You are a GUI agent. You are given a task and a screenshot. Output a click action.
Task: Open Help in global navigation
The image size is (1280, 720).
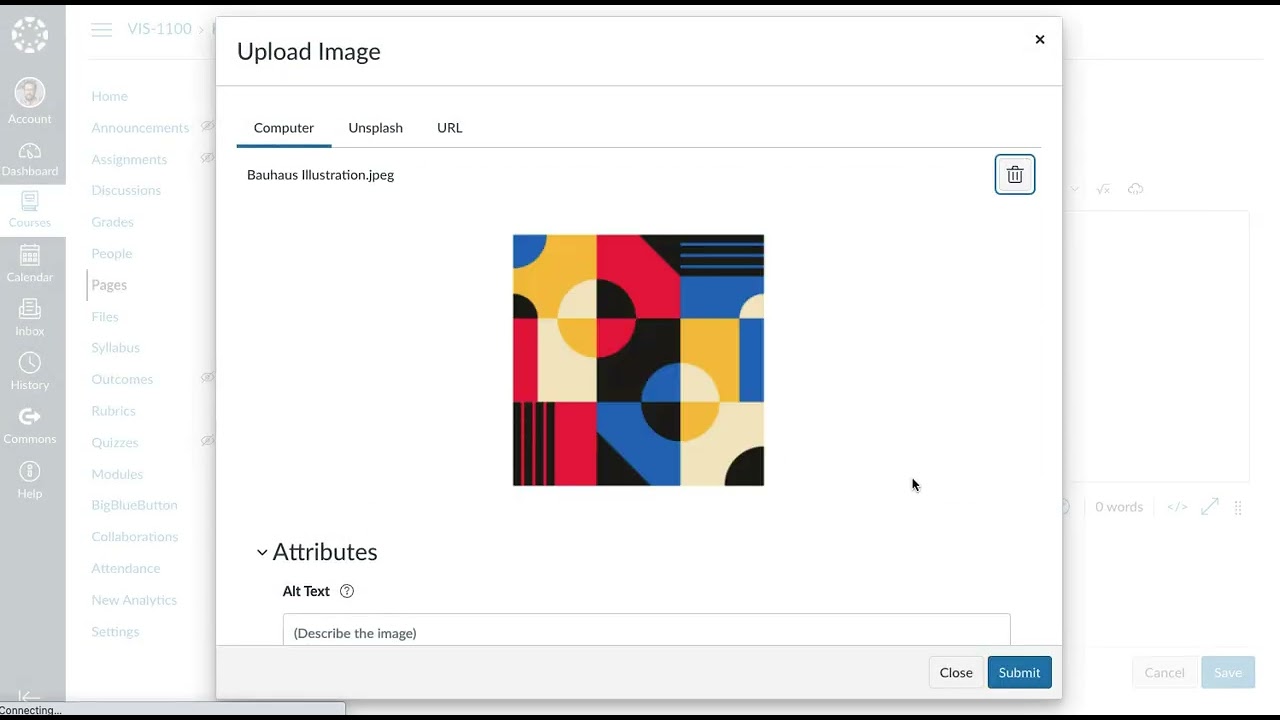click(30, 481)
